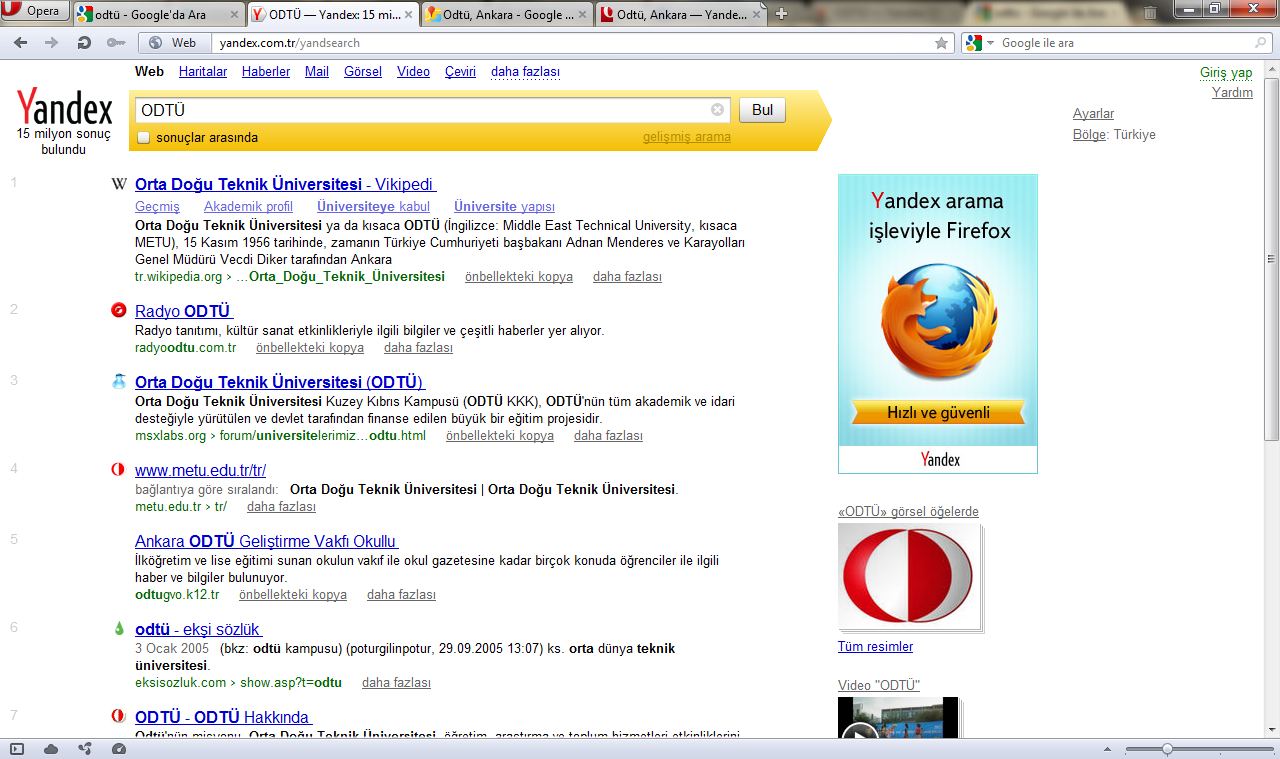Click the 'Giriş yap' sign-in link
This screenshot has width=1280, height=759.
(x=1226, y=73)
